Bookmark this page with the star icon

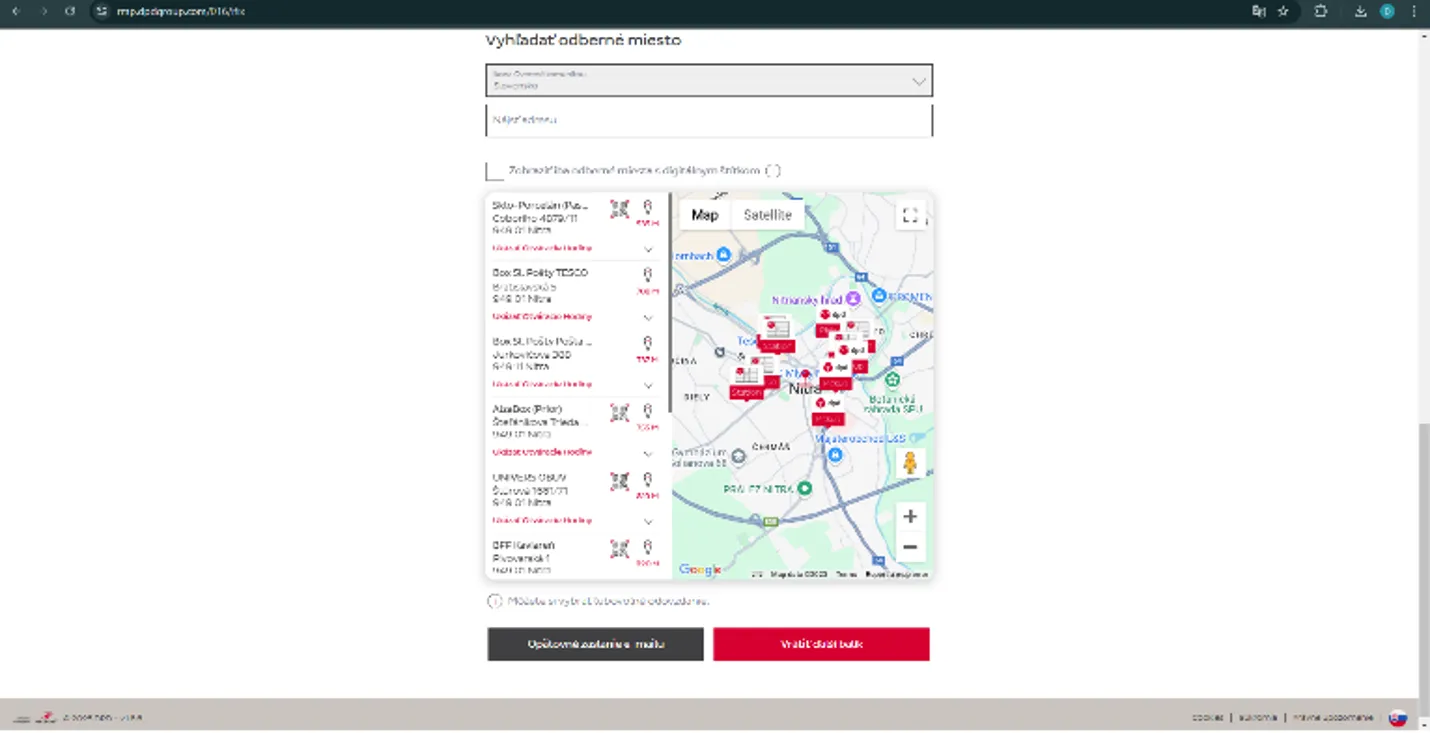pyautogui.click(x=1283, y=11)
